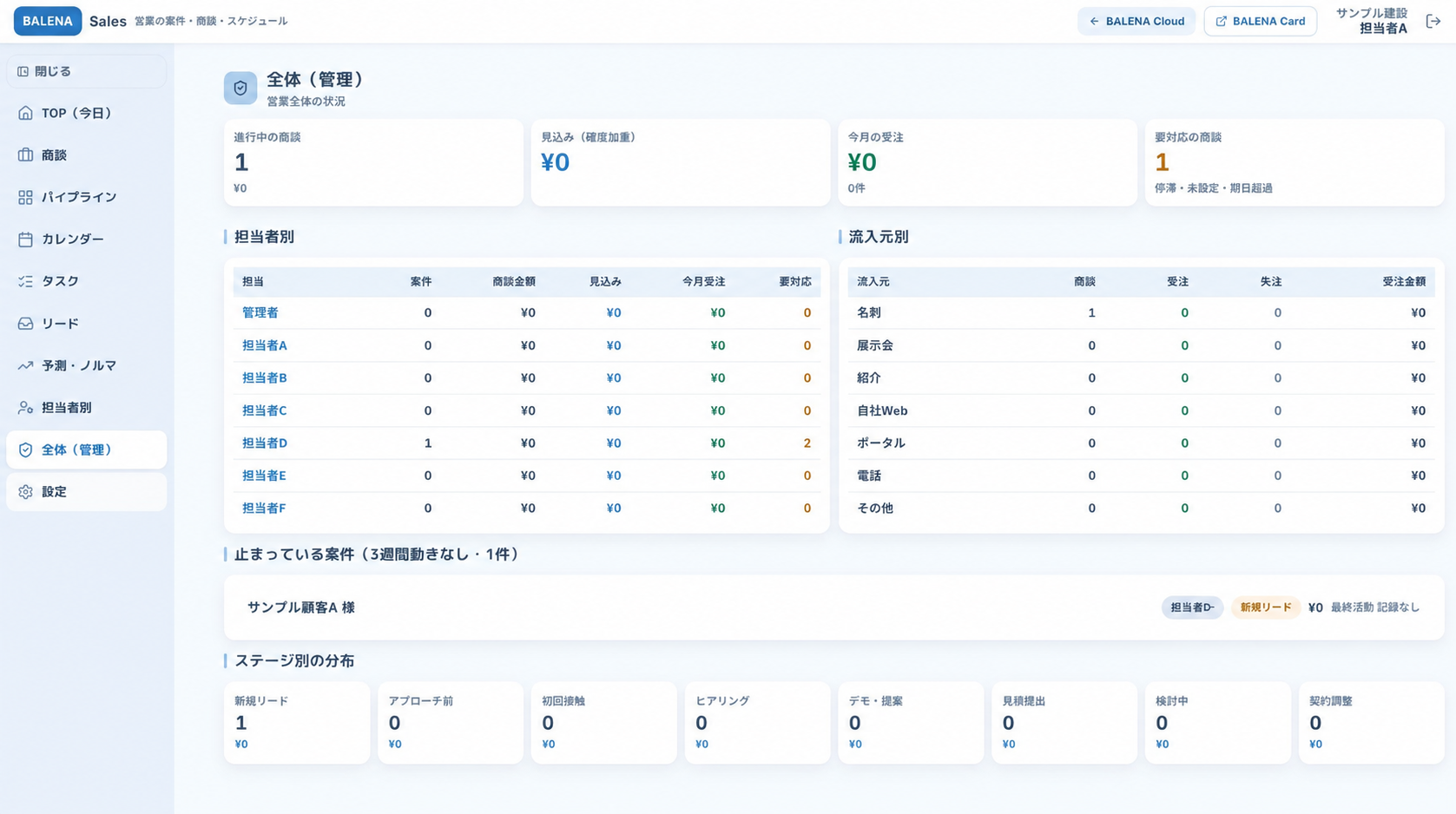Viewport: 1456px width, 814px height.
Task: Click the shield icon in the page heading
Action: pos(240,89)
